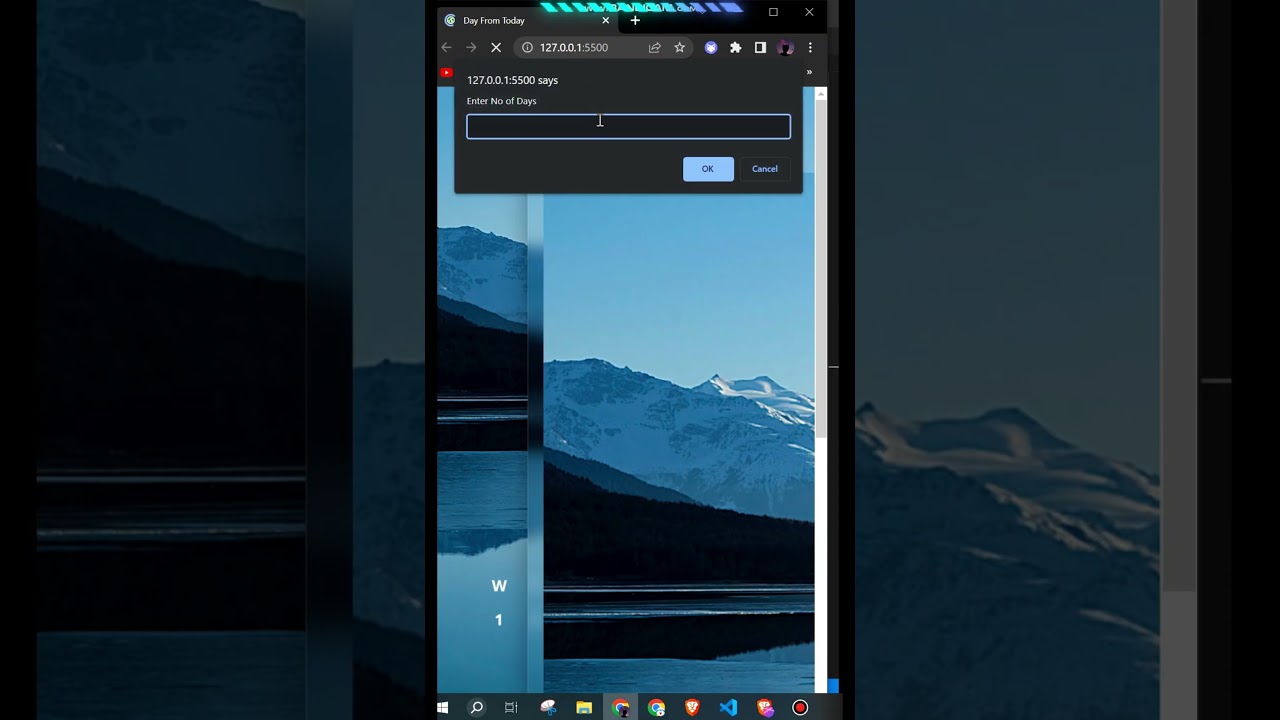This screenshot has width=1280, height=720.
Task: Cancel the Enter No of Days prompt
Action: point(765,169)
